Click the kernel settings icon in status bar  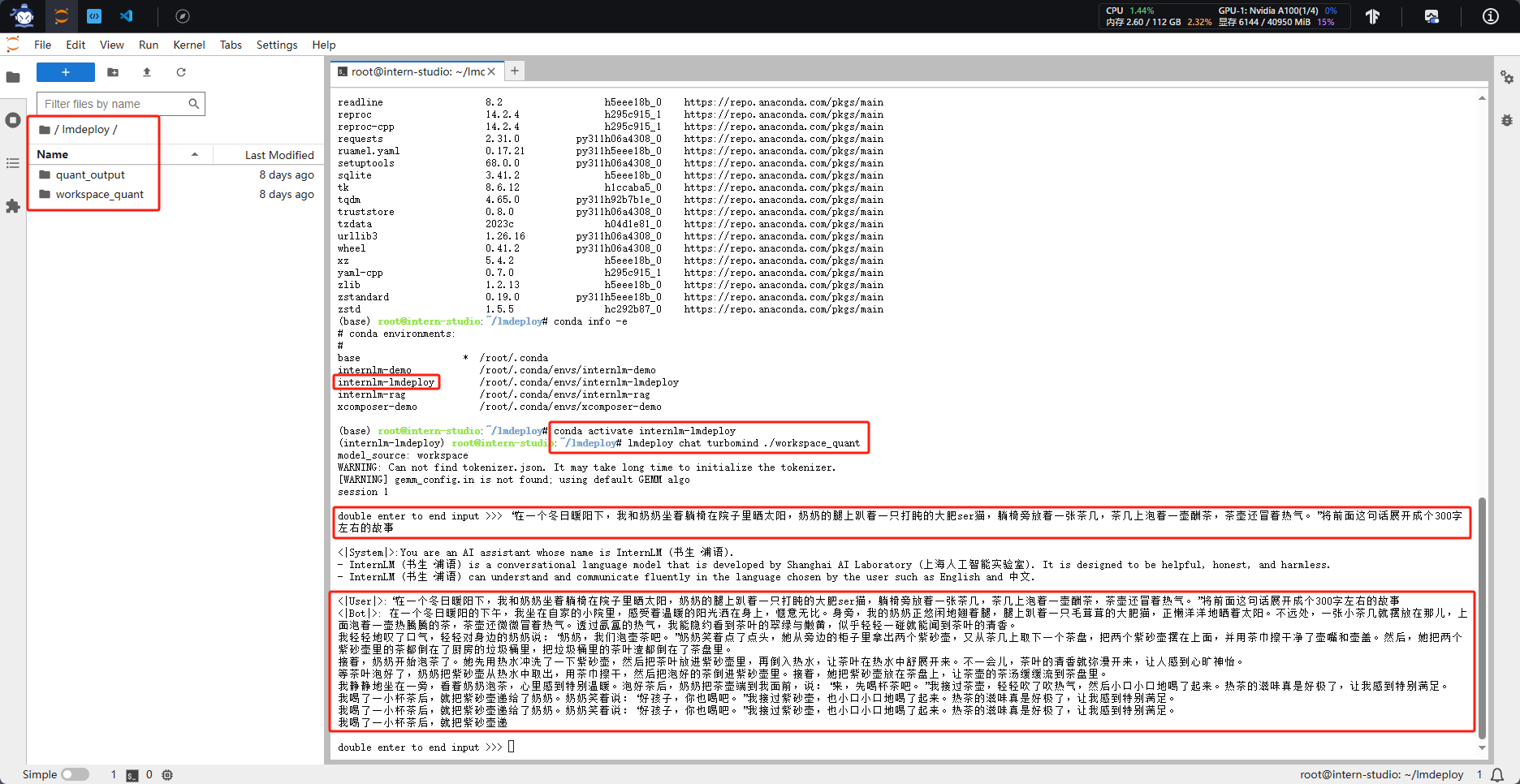pos(167,775)
